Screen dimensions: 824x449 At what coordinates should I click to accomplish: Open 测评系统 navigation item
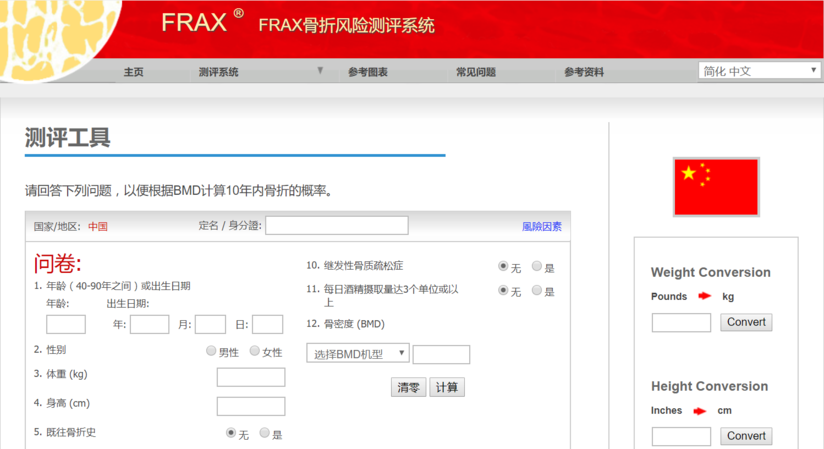[x=218, y=72]
